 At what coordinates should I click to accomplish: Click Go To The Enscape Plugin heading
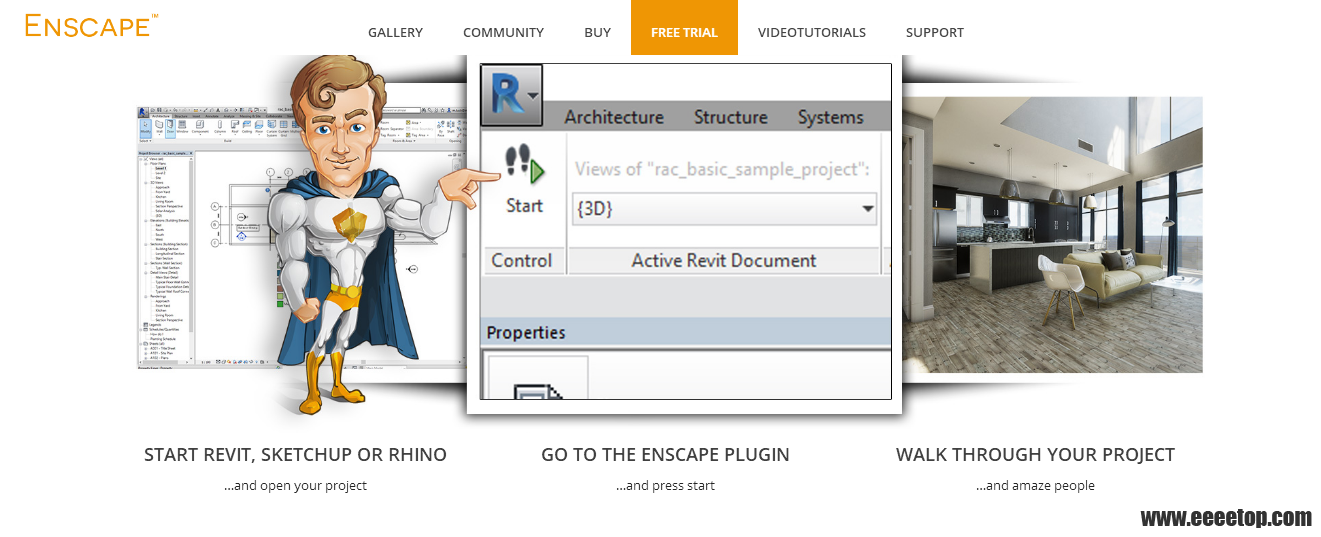click(665, 454)
